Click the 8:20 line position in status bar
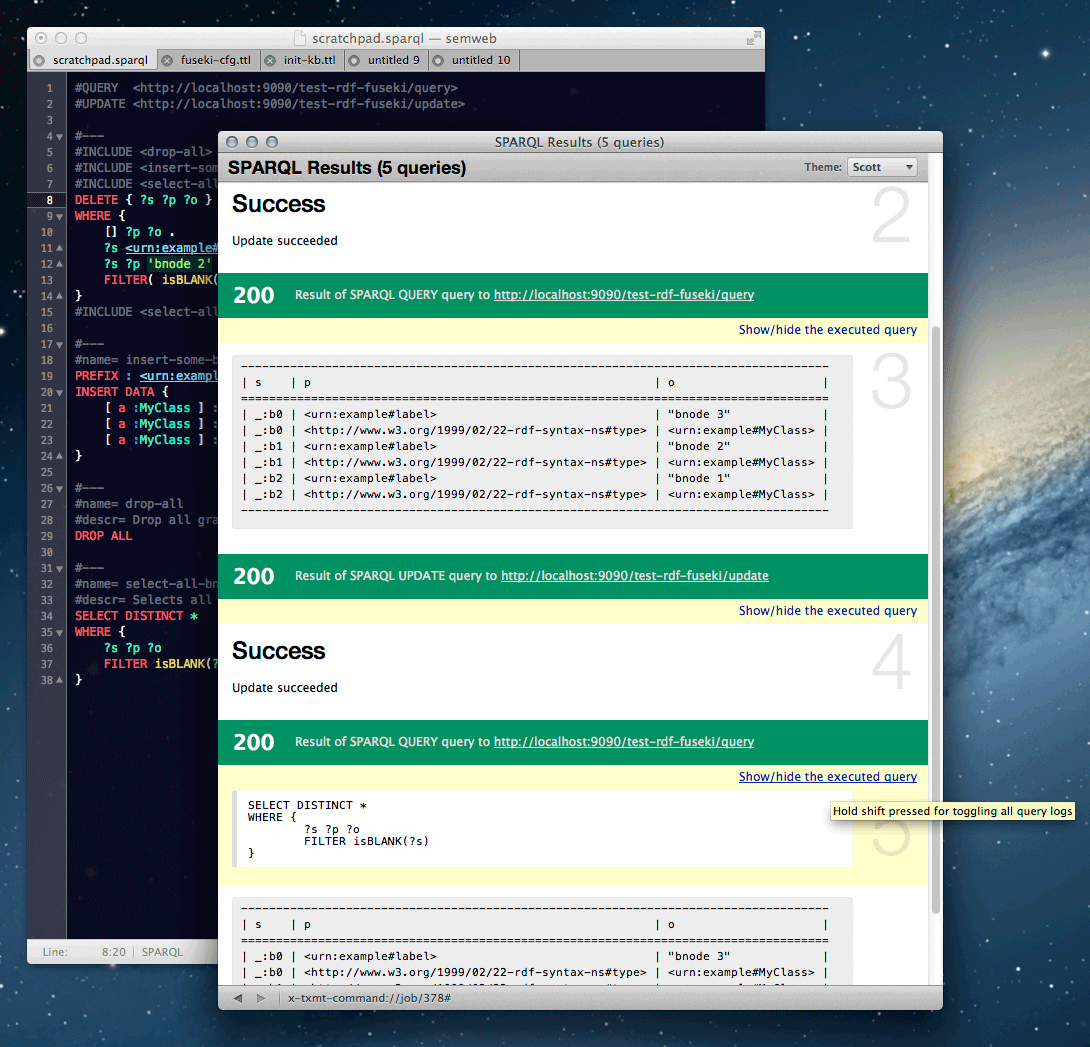The width and height of the screenshot is (1090, 1047). [x=113, y=952]
